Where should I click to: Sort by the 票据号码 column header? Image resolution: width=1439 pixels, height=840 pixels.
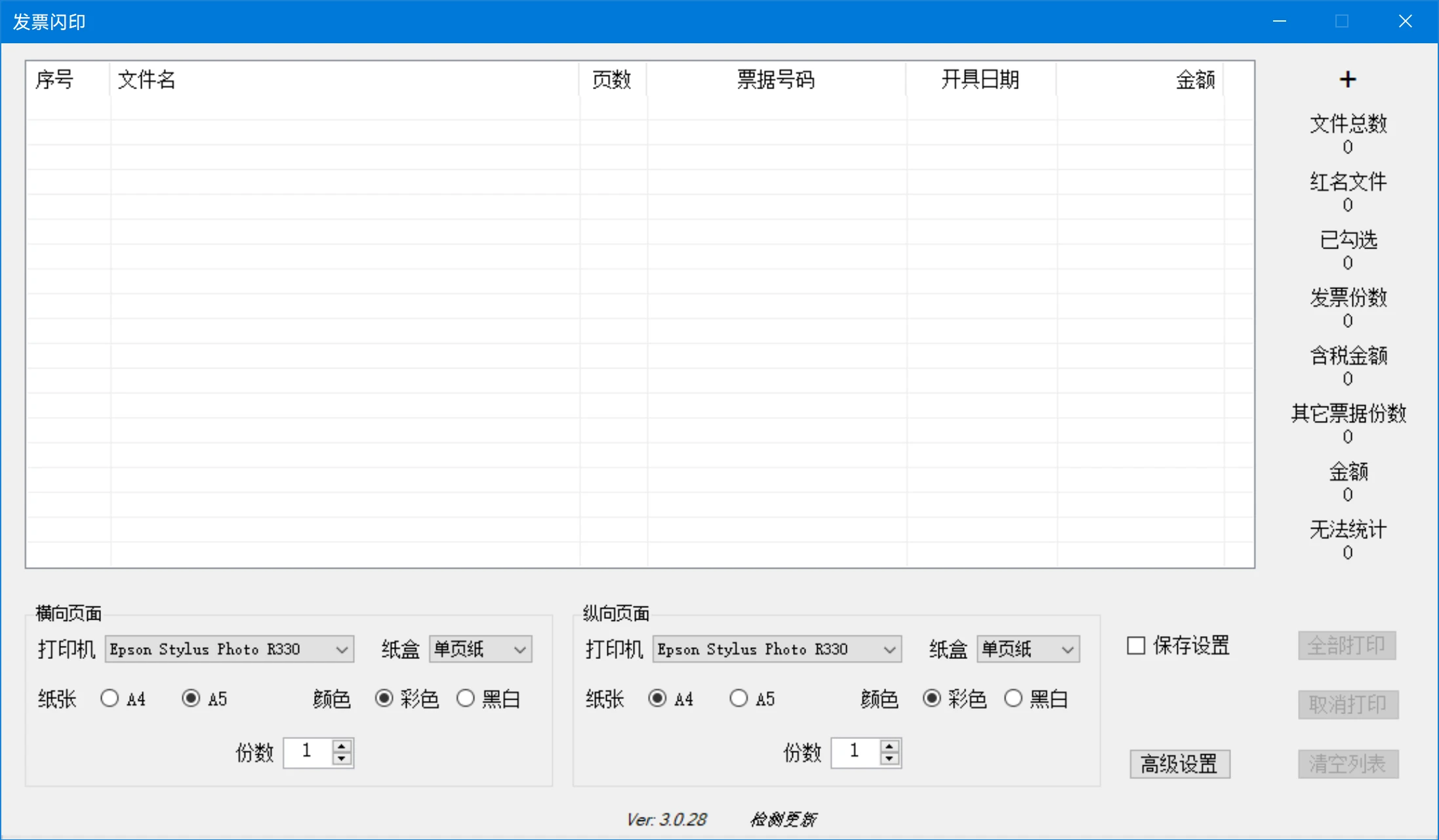point(777,79)
